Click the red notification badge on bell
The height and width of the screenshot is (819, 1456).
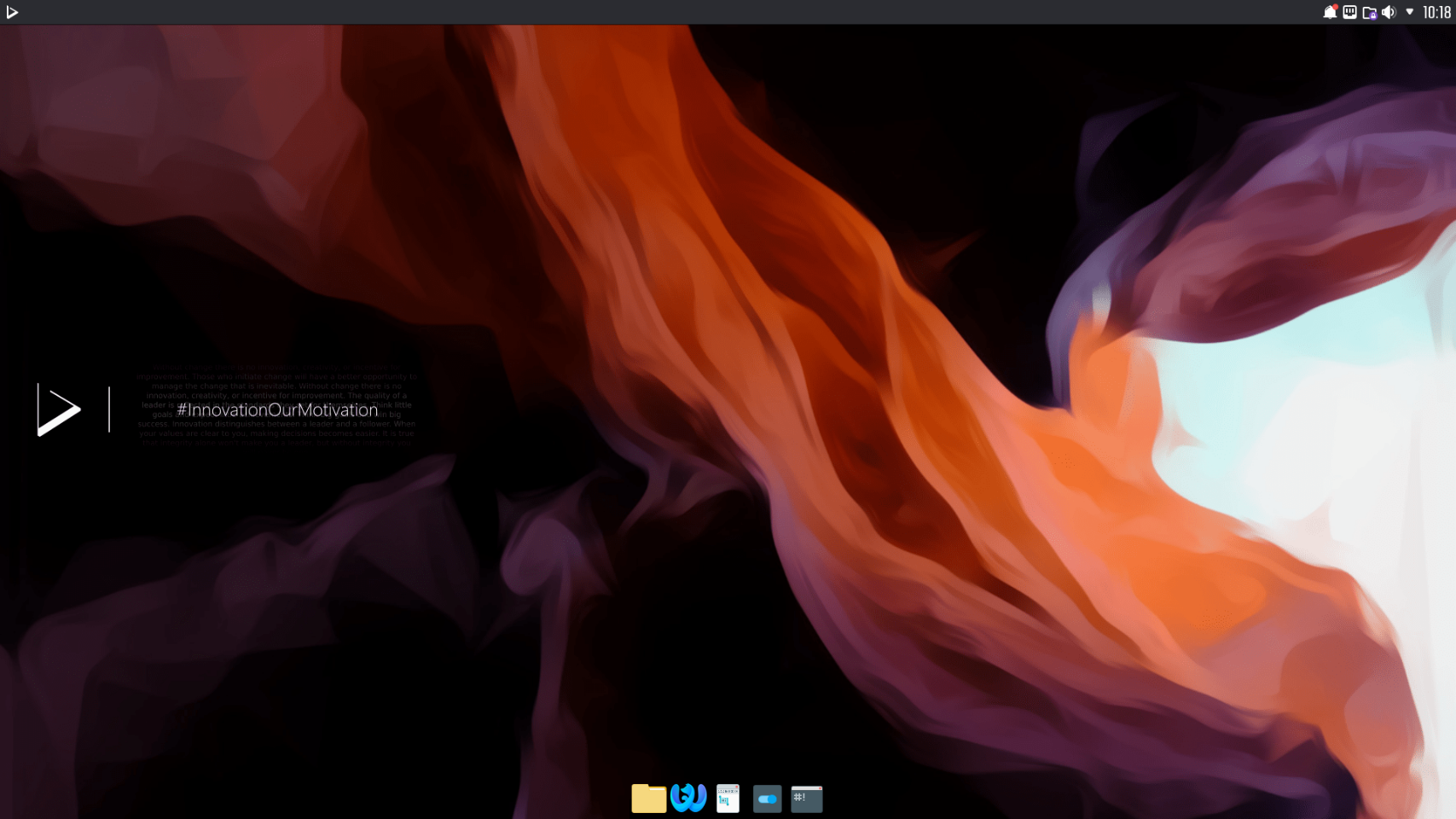[x=1335, y=8]
